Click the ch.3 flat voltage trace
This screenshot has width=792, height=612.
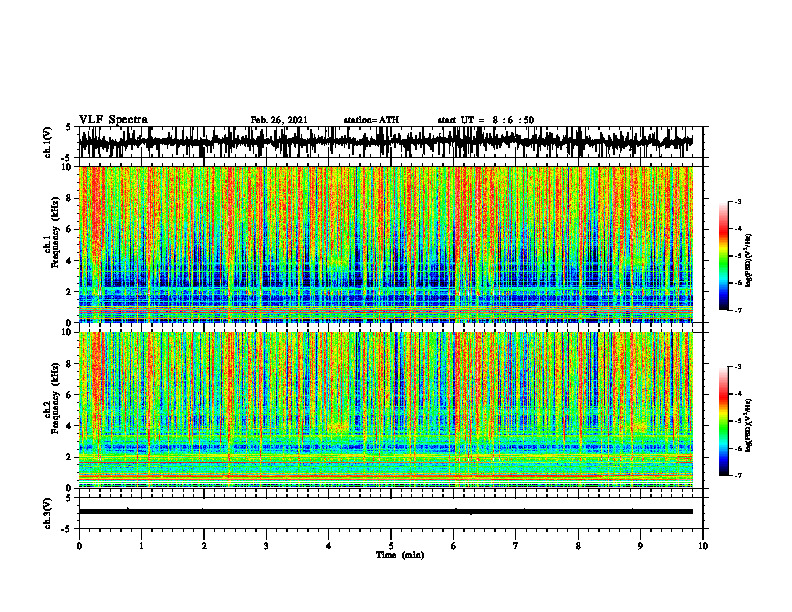point(386,512)
